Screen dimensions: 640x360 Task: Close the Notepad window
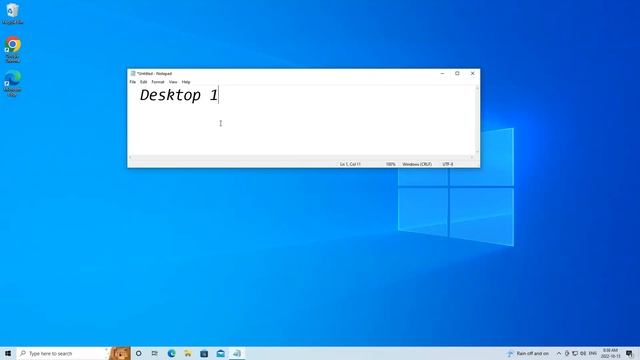(473, 73)
